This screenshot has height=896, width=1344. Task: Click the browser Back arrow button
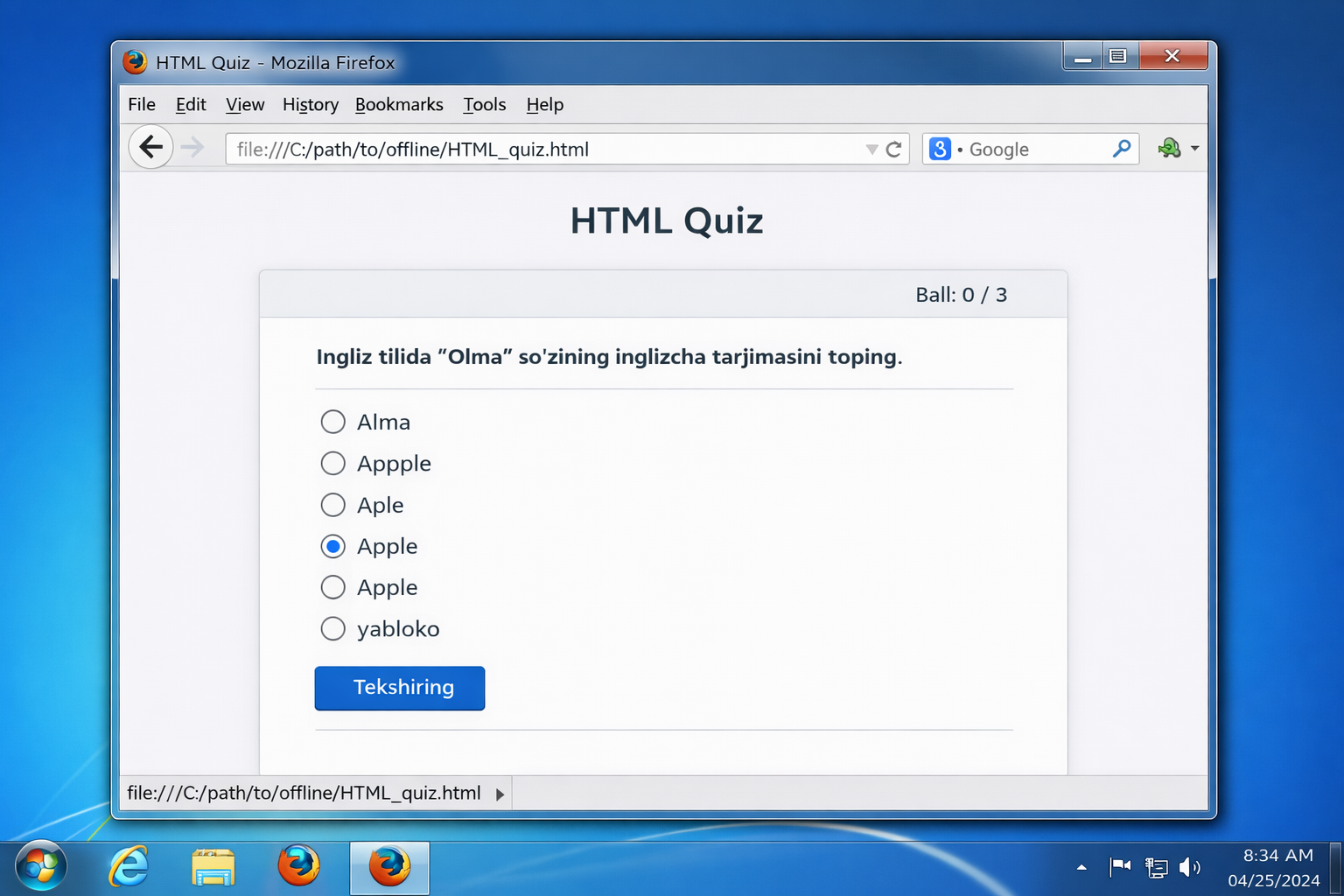(150, 147)
